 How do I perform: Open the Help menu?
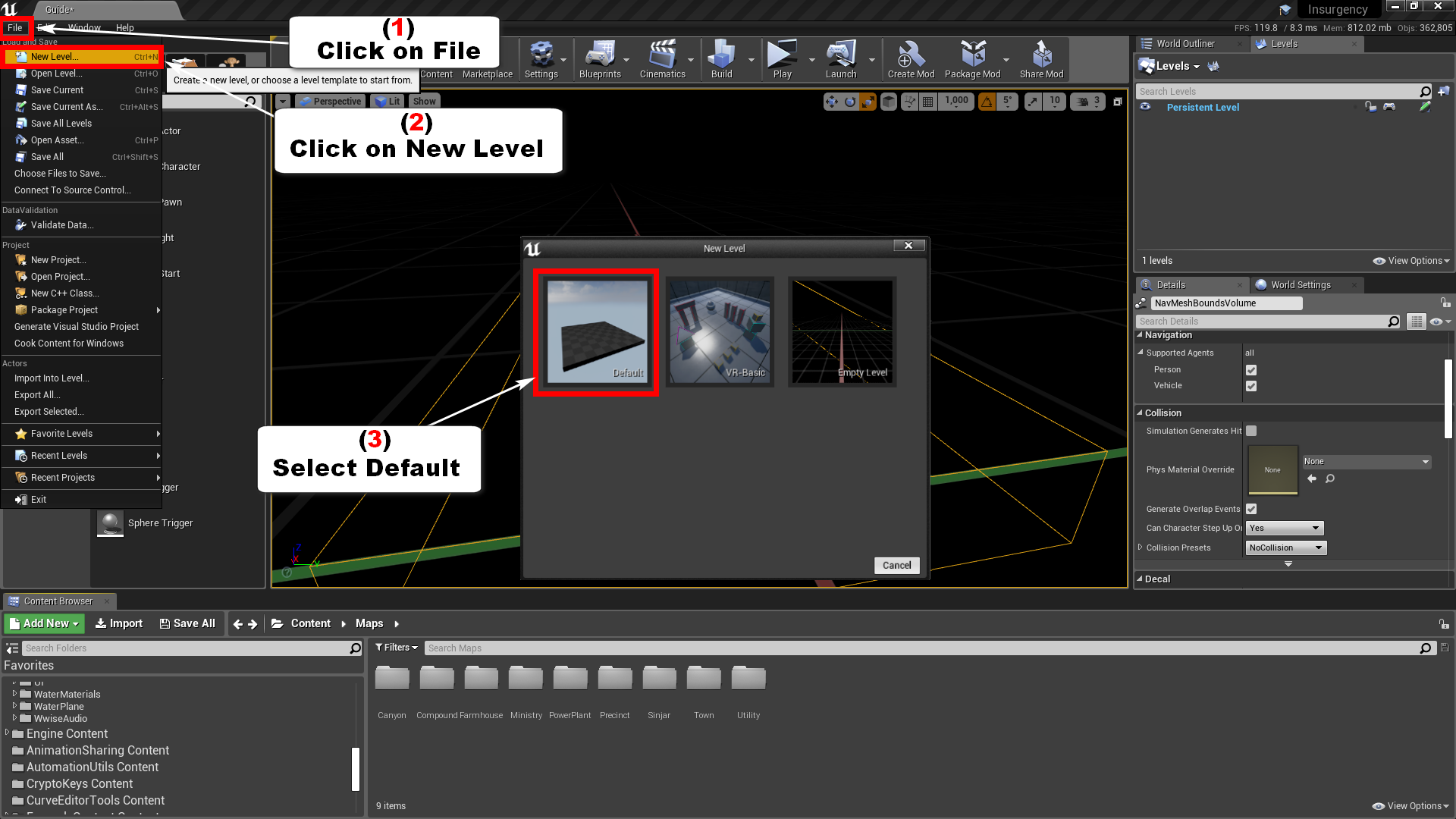pyautogui.click(x=124, y=28)
